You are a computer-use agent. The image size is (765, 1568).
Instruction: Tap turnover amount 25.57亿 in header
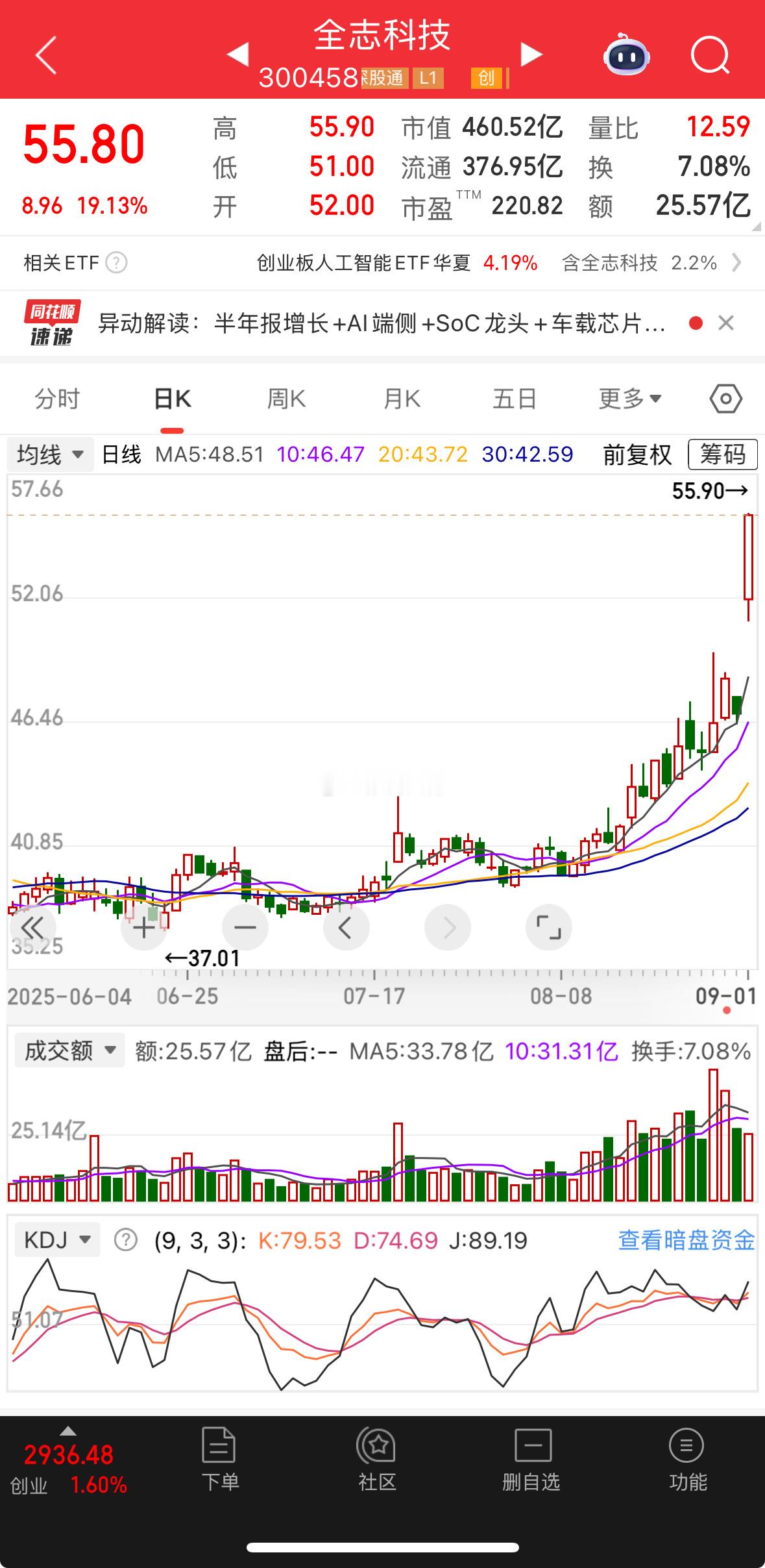pyautogui.click(x=703, y=206)
